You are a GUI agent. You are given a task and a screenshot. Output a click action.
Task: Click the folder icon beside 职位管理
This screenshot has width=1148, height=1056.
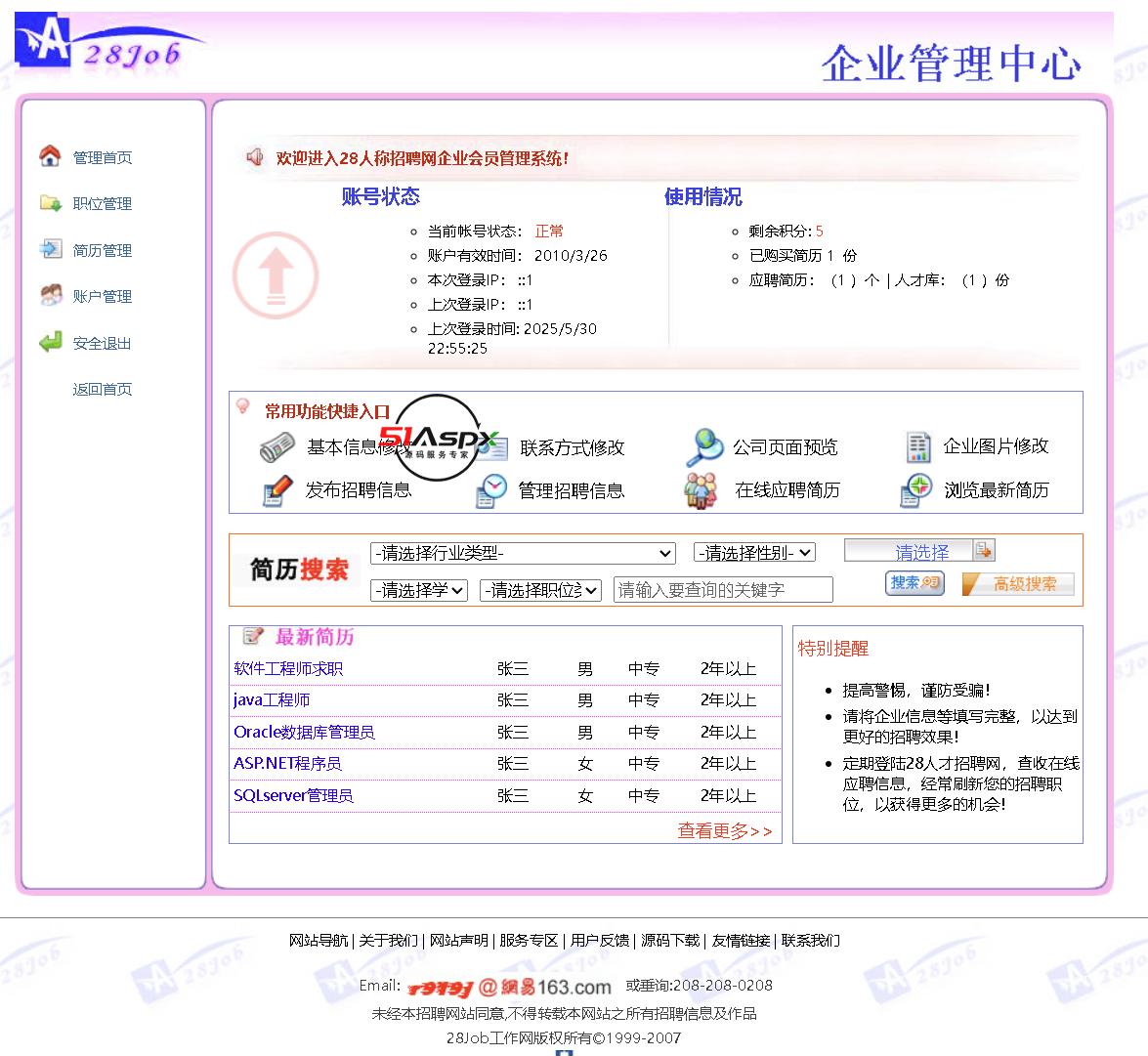[x=50, y=203]
